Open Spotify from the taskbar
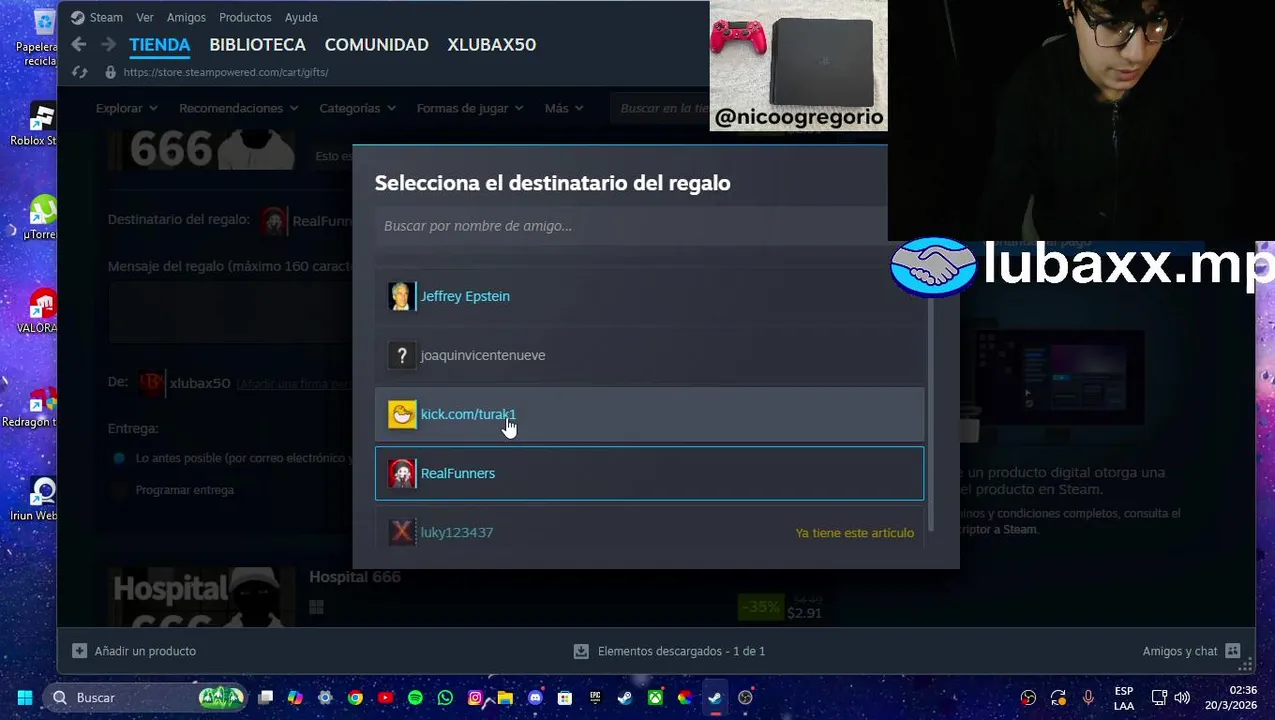 click(x=415, y=698)
